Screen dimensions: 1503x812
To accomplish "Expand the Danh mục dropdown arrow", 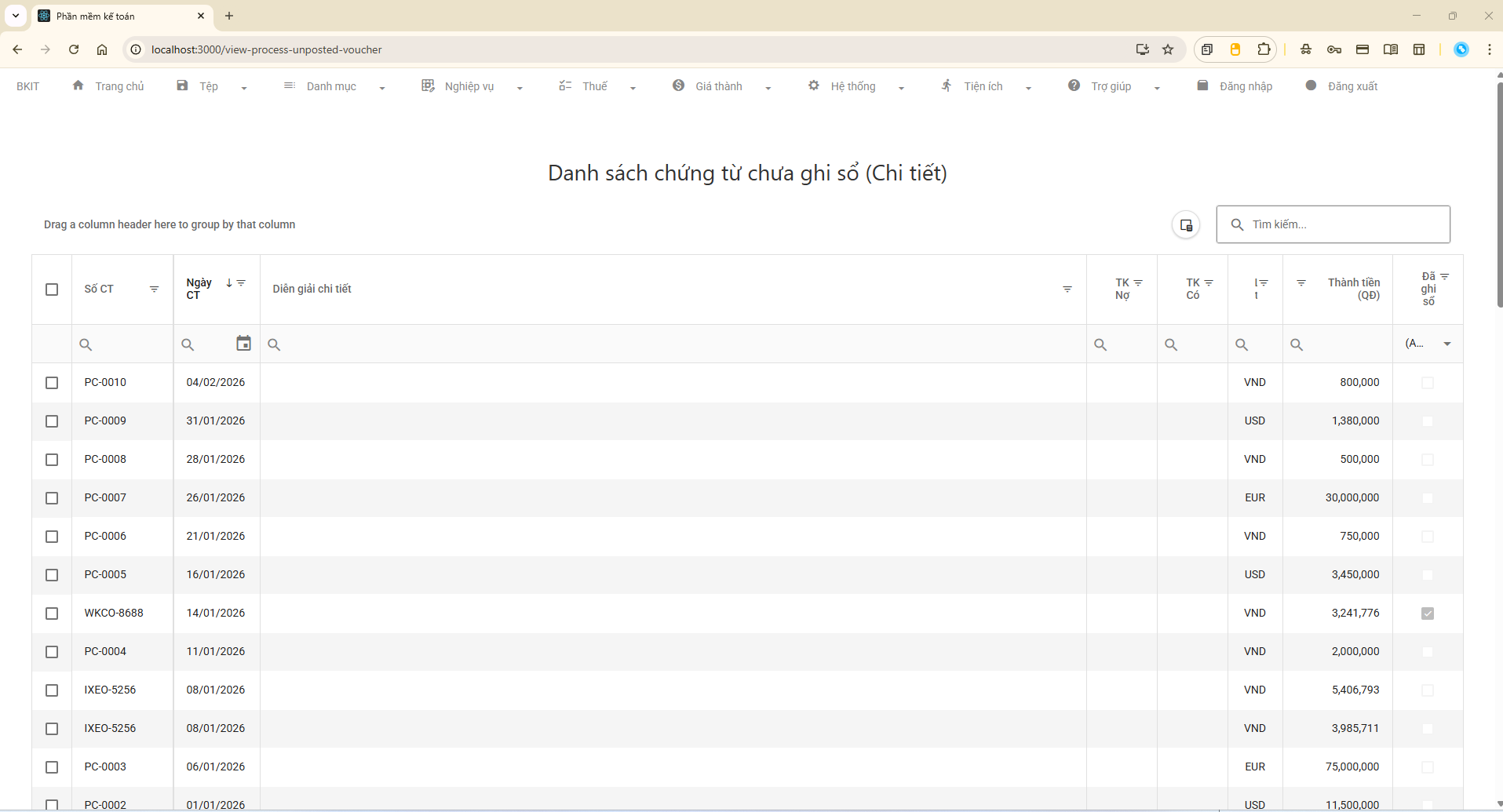I will (382, 88).
